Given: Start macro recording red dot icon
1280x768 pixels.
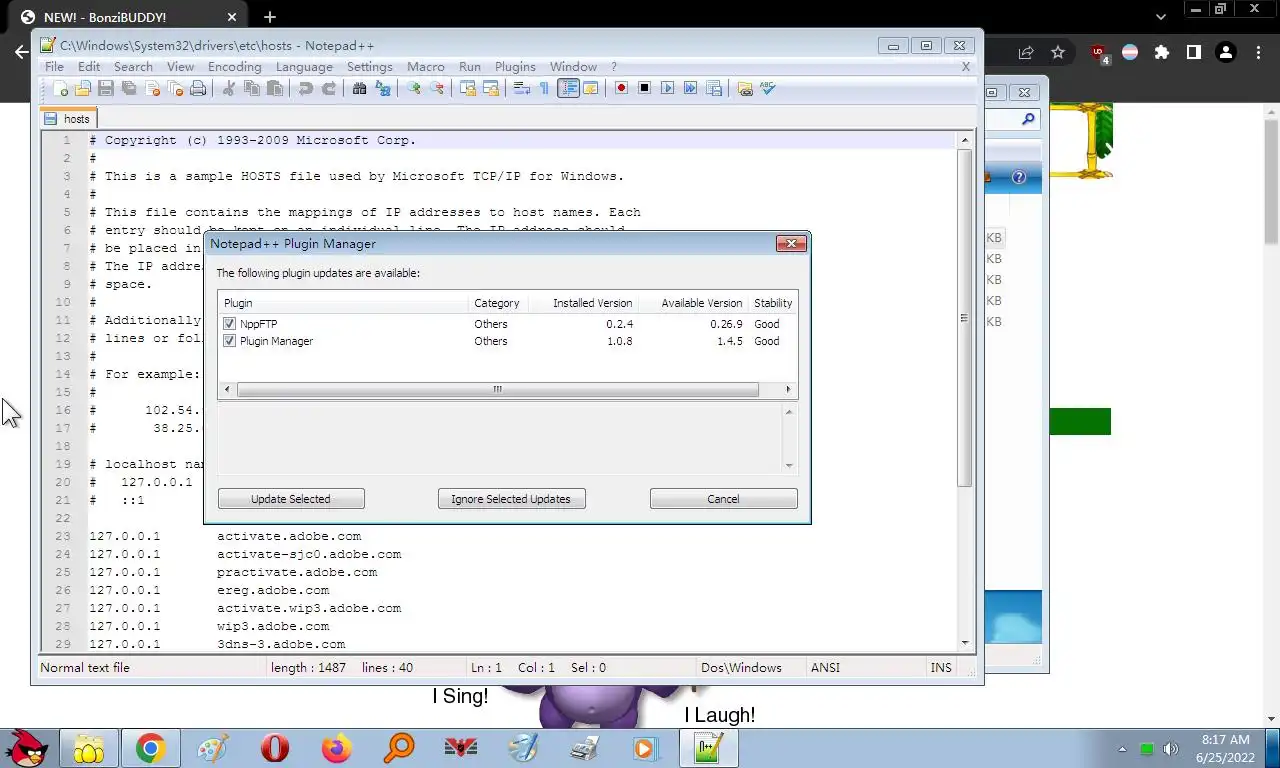Looking at the screenshot, I should 621,89.
